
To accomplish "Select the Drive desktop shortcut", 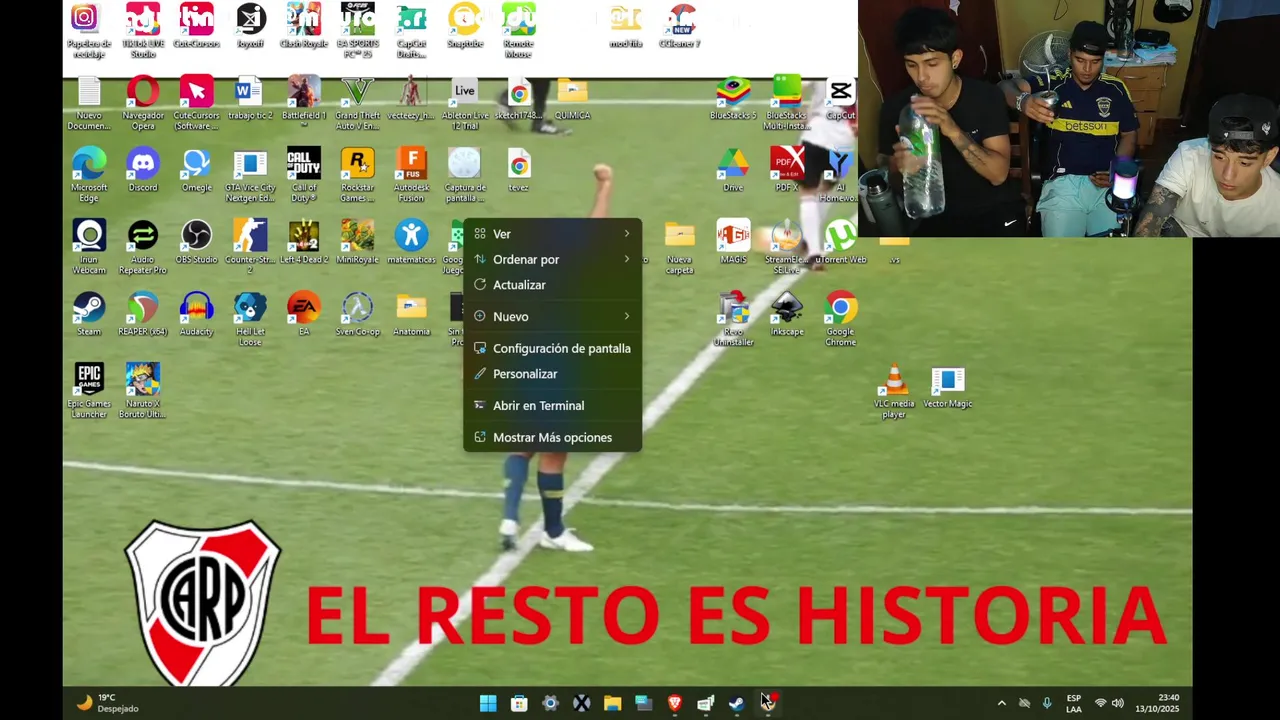I will (x=733, y=171).
